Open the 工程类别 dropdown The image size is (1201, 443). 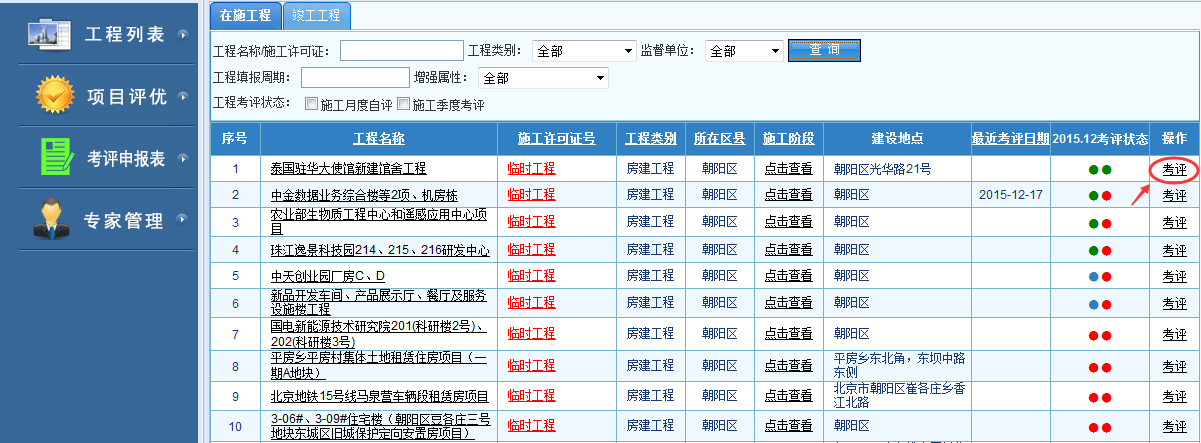click(583, 51)
